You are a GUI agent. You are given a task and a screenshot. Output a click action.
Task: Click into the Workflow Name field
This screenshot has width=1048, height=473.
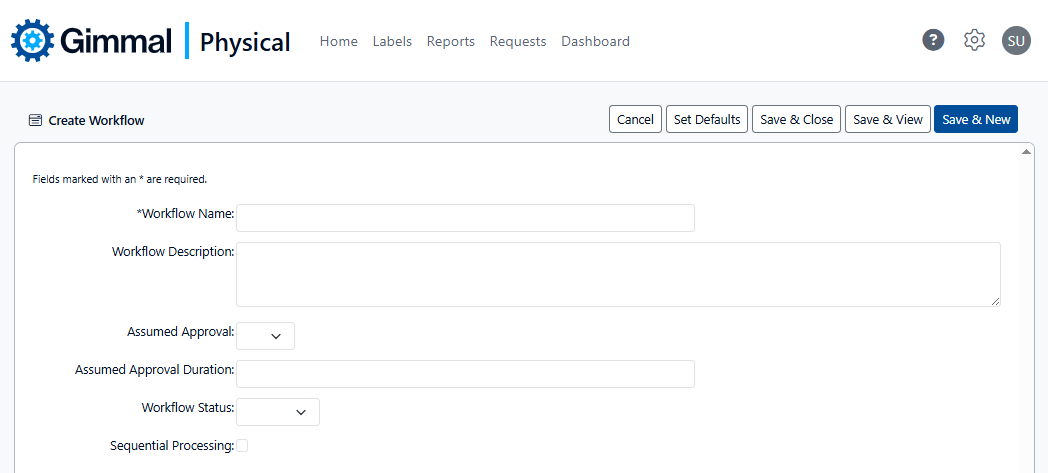click(x=465, y=218)
